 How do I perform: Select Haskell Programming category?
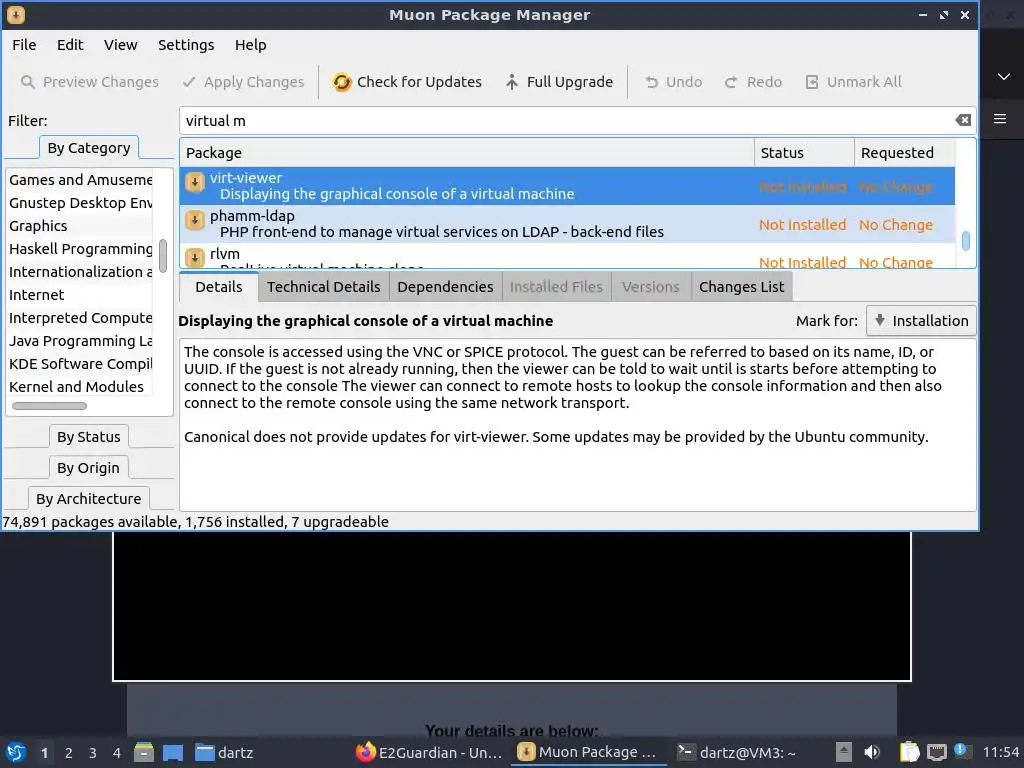coord(81,249)
